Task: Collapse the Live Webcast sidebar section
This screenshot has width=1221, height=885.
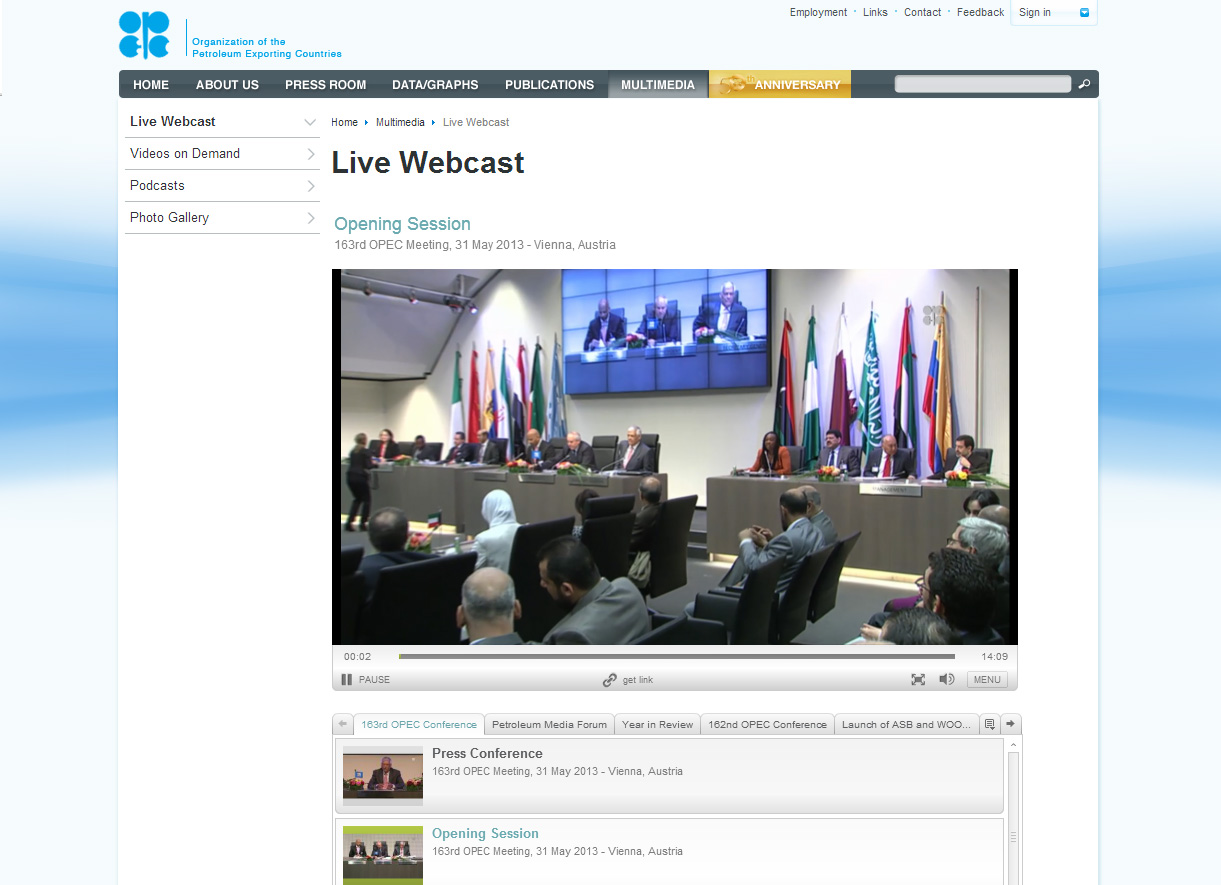Action: (310, 121)
